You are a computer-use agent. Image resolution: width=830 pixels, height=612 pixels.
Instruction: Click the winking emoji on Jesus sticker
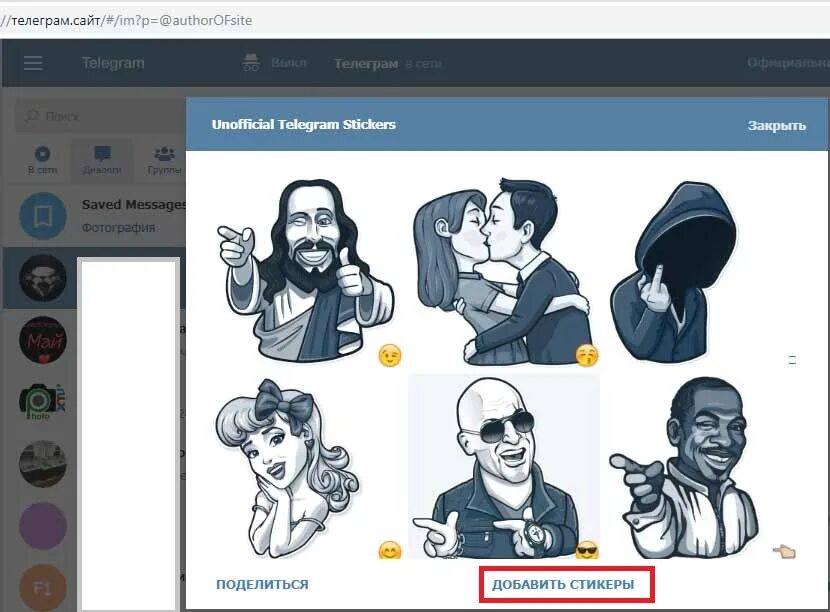tap(390, 355)
